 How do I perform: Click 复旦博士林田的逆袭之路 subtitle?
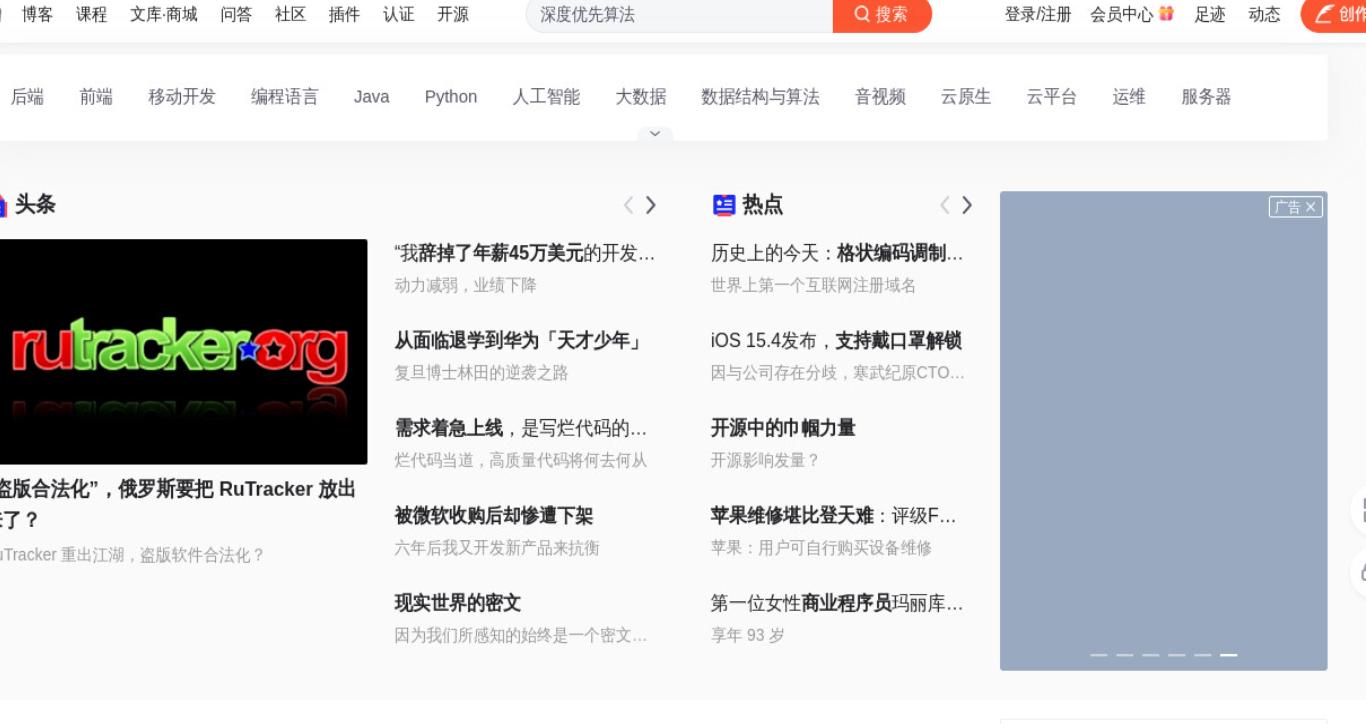click(x=481, y=373)
